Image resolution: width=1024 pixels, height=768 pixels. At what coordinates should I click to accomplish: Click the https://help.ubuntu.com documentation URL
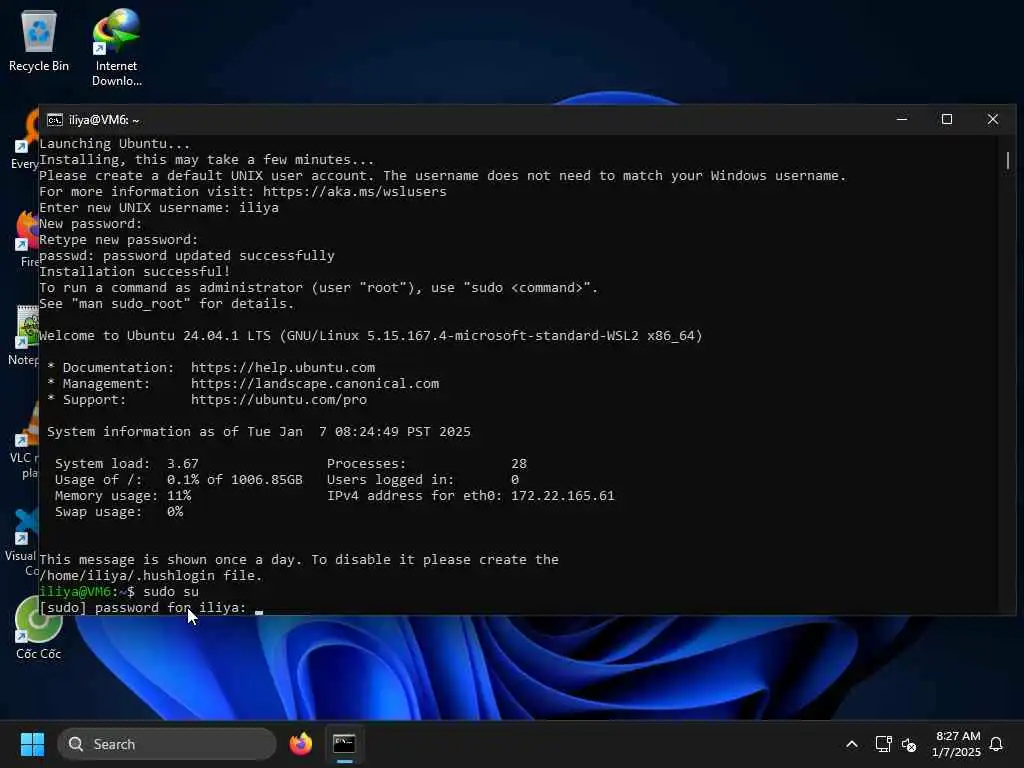(x=283, y=368)
